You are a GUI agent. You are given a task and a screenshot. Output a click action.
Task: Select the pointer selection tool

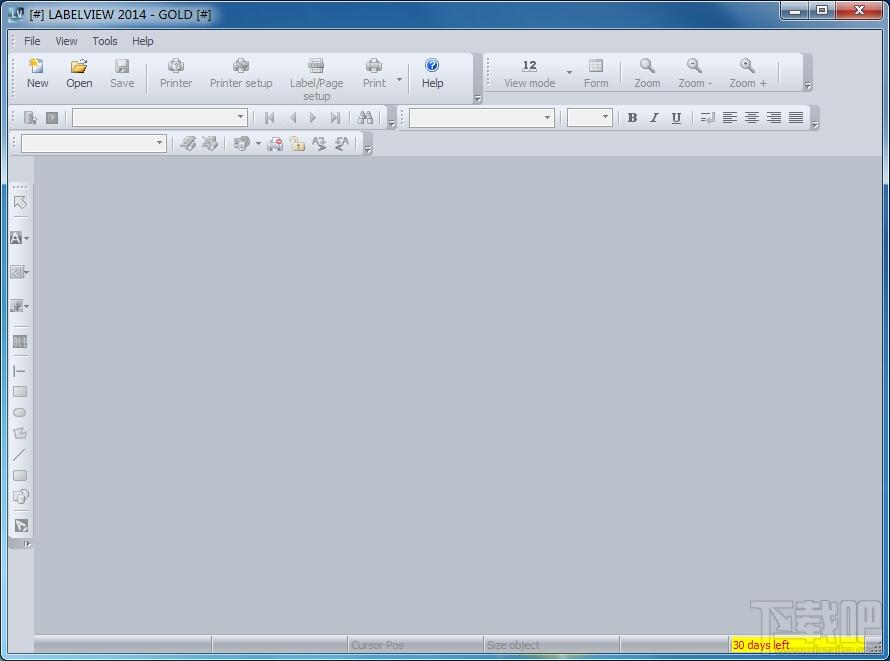point(20,203)
